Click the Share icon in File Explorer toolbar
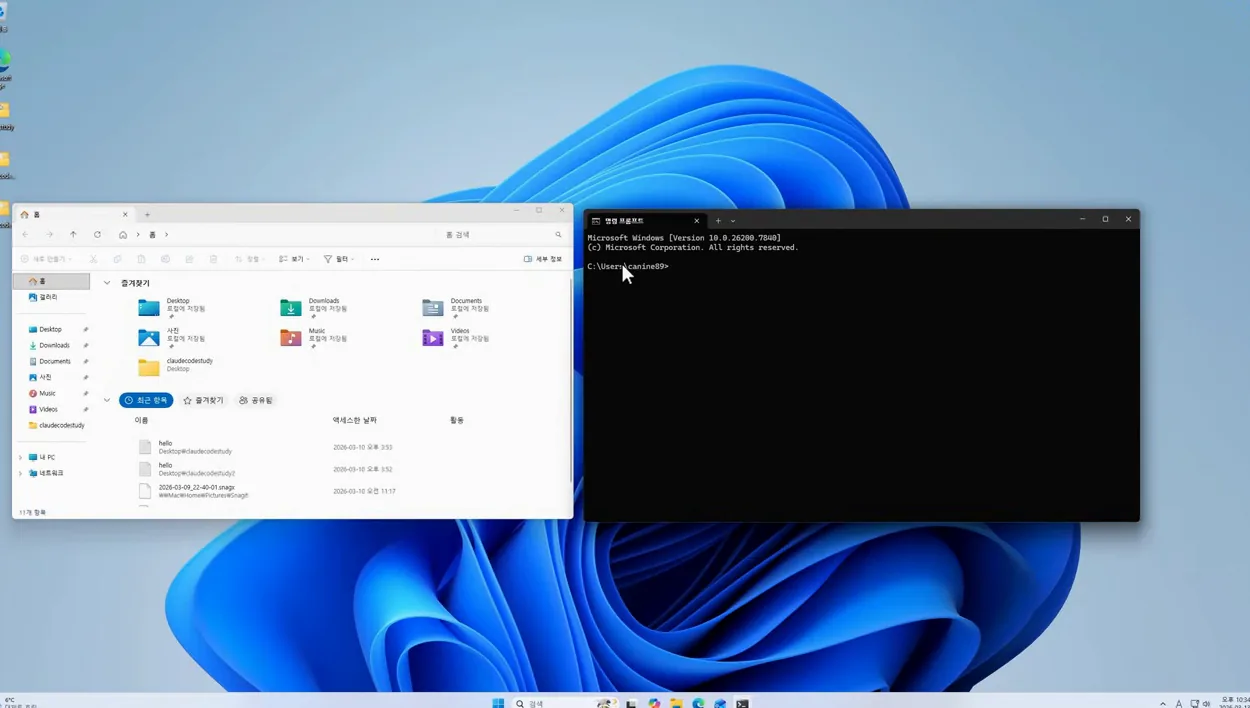1250x708 pixels. [x=189, y=259]
